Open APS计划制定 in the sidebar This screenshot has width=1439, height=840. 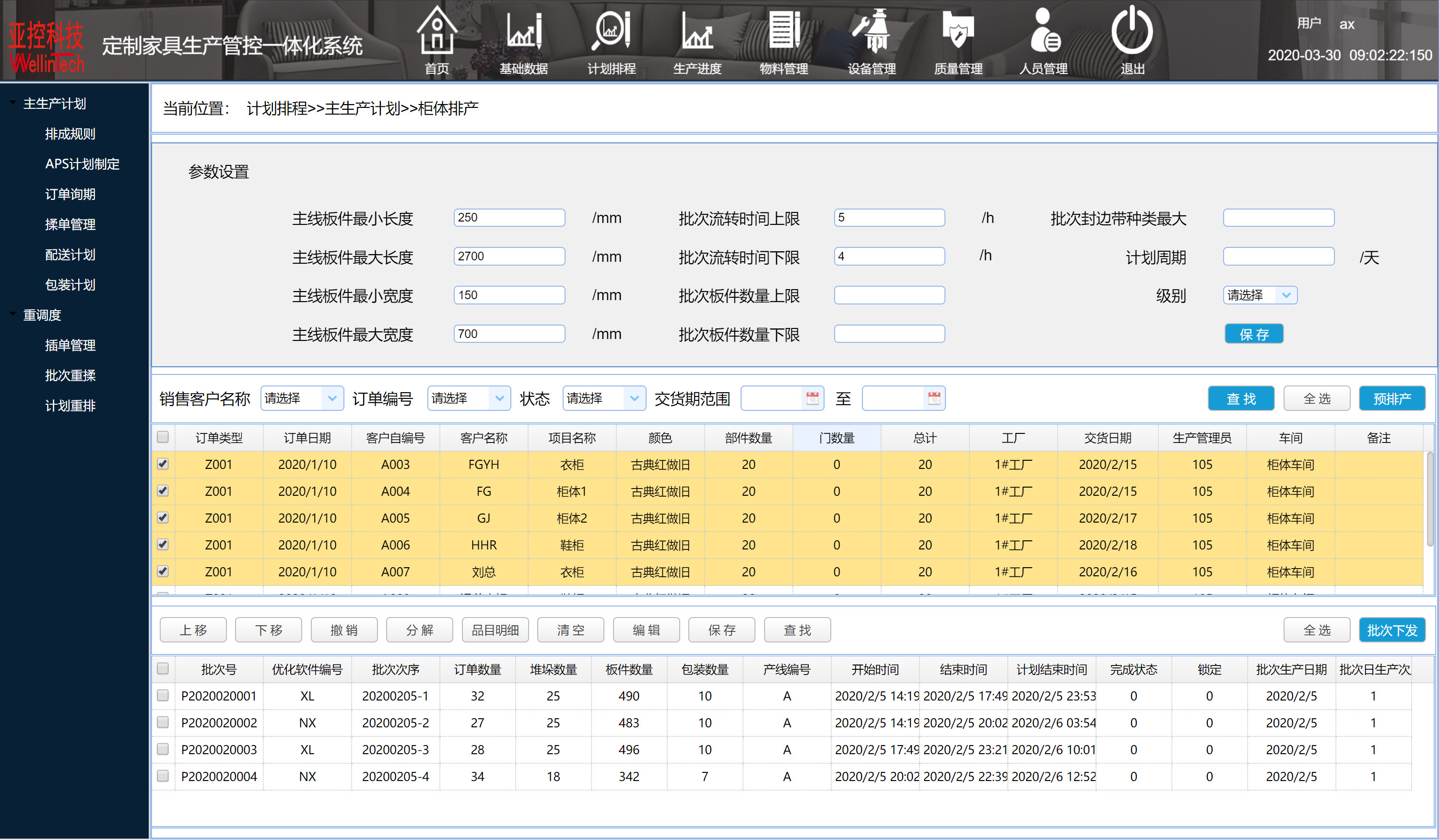[x=82, y=164]
